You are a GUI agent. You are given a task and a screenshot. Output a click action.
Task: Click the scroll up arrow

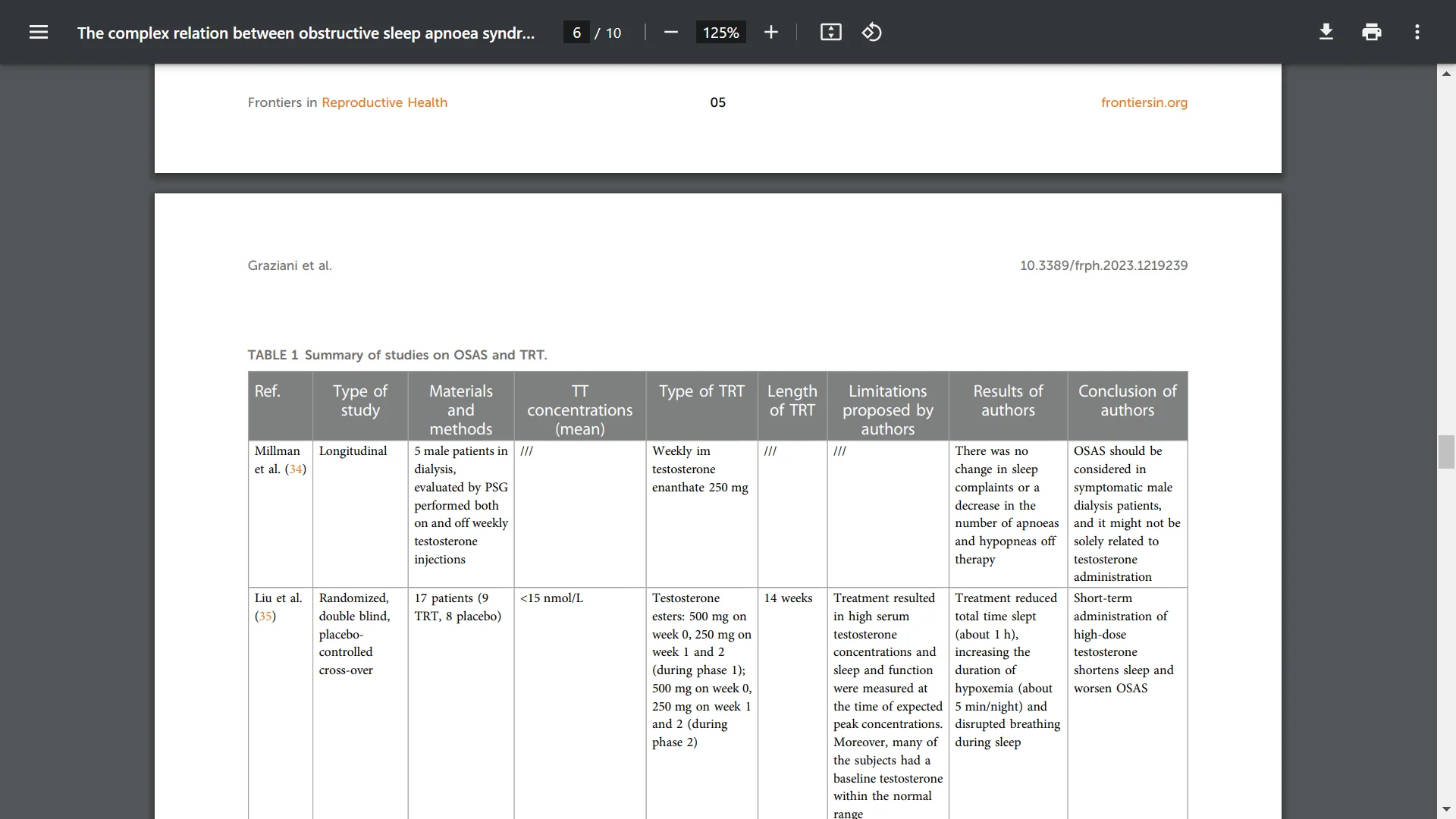tap(1446, 74)
